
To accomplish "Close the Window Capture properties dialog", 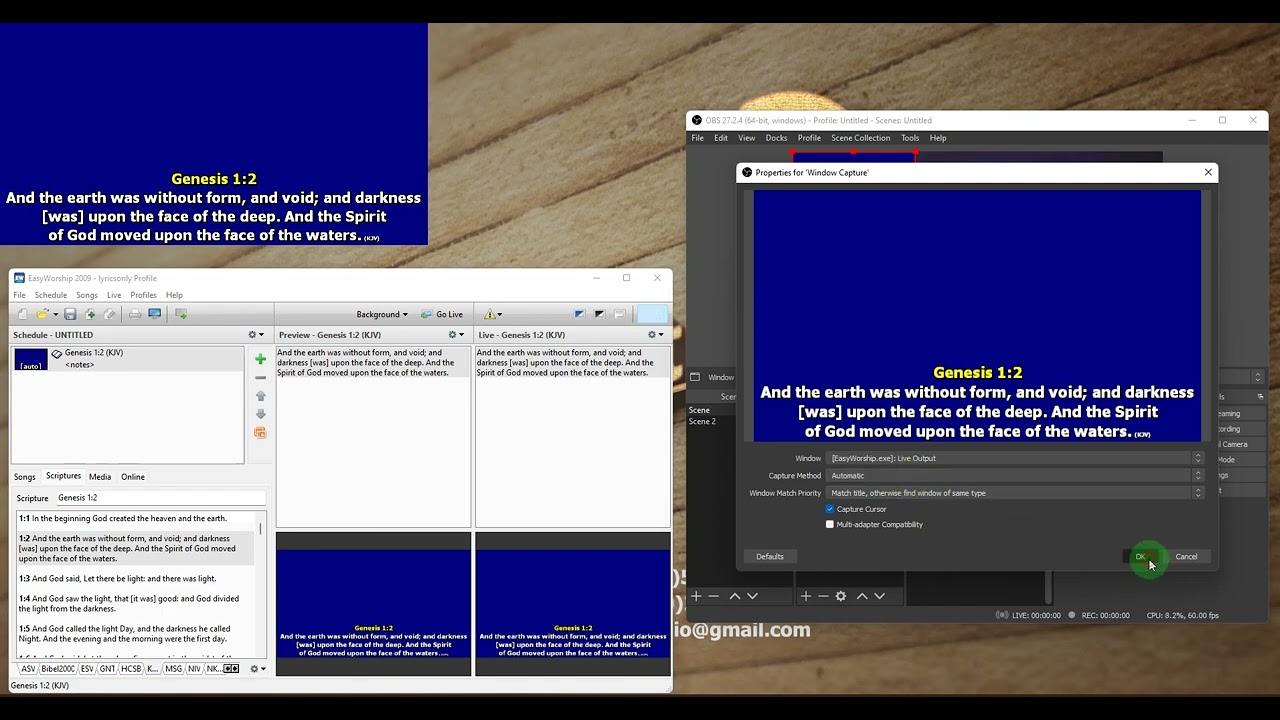I will click(1208, 172).
